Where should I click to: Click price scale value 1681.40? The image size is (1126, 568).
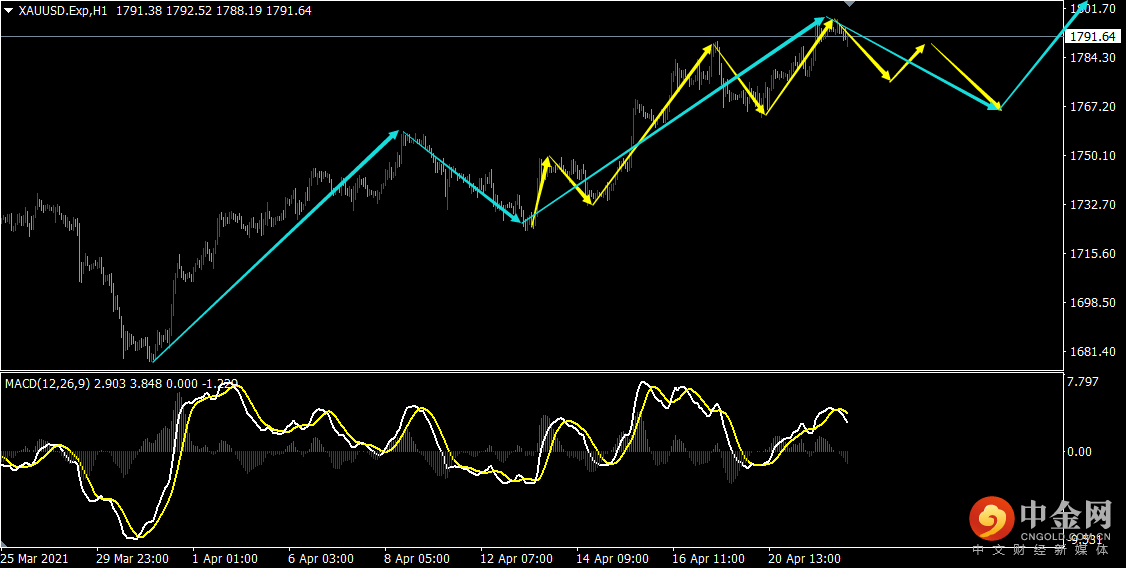coord(1092,351)
